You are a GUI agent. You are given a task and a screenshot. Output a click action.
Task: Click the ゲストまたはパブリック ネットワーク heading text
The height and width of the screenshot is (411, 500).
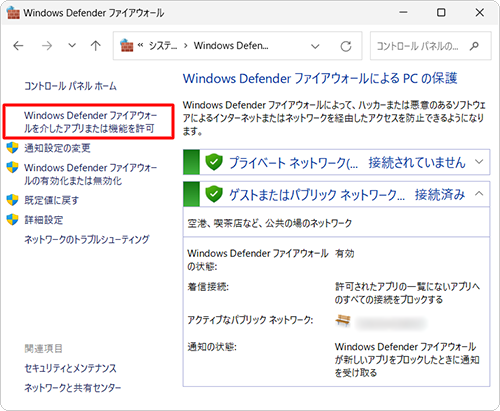pos(317,195)
